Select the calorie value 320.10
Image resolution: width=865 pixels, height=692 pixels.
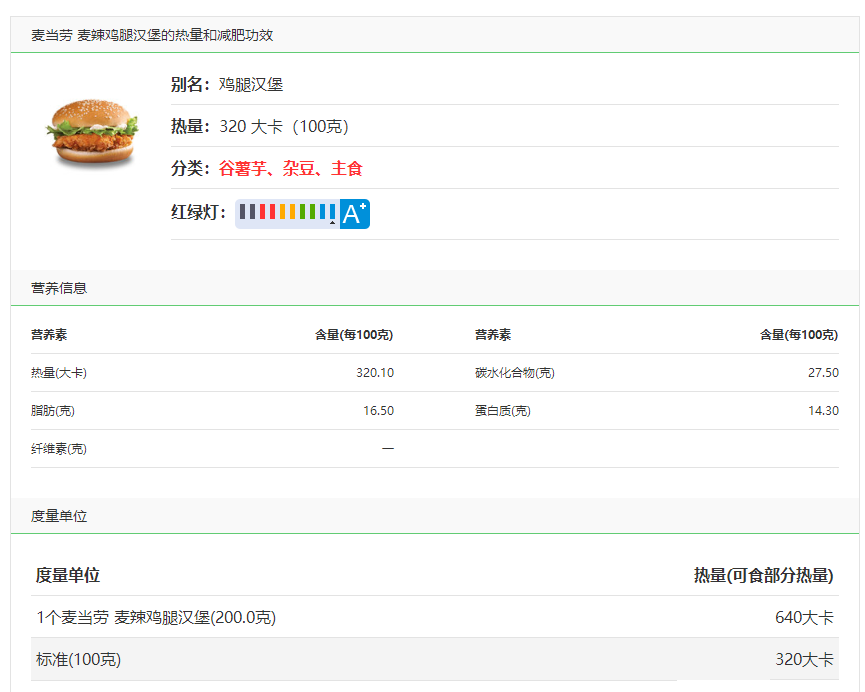click(375, 373)
